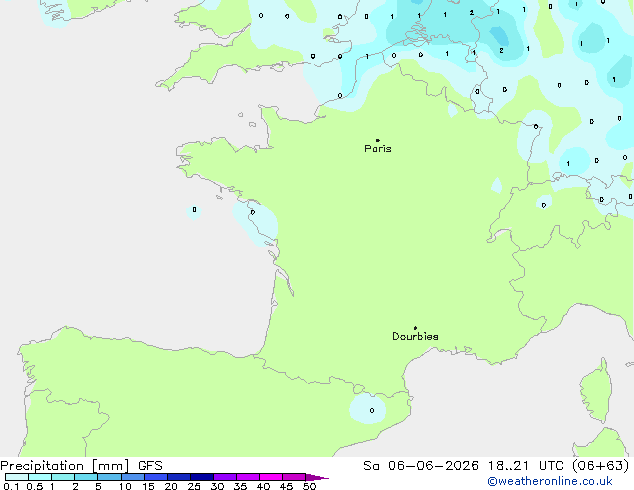Select the 0.1 mm legend color swatch
Screen dimensions: 634x490
coord(17,477)
